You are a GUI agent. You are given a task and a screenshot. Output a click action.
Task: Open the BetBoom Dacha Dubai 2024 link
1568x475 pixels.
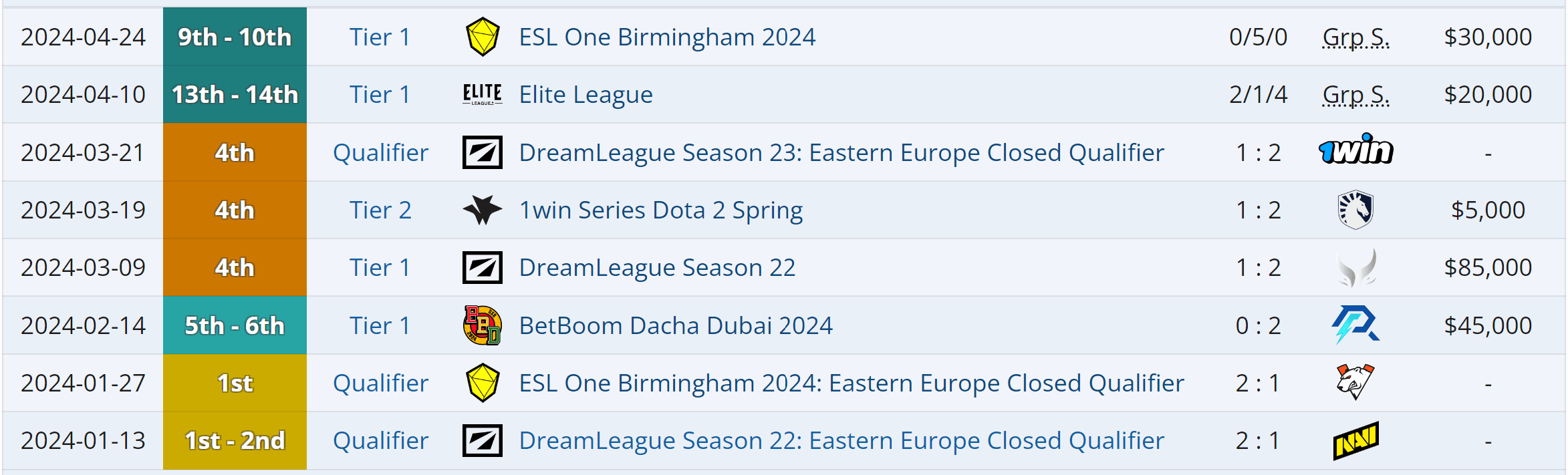(x=675, y=325)
